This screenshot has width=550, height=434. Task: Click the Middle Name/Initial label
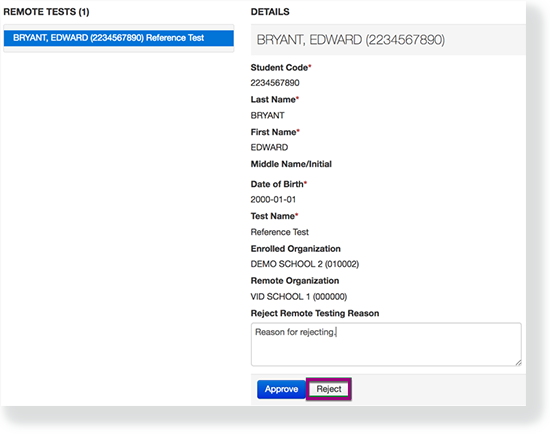(291, 164)
